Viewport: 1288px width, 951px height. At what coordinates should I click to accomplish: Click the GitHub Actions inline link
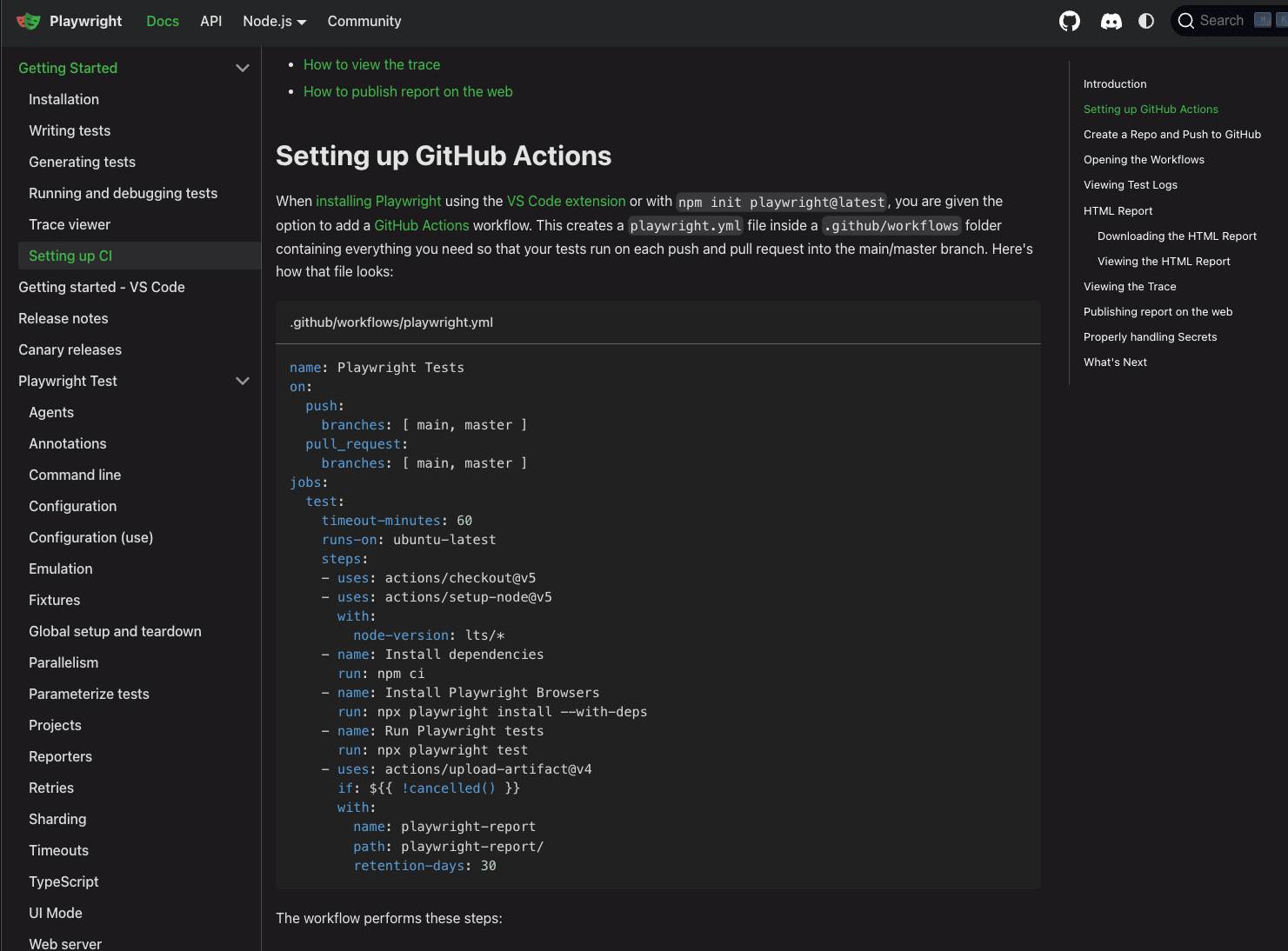pos(422,225)
